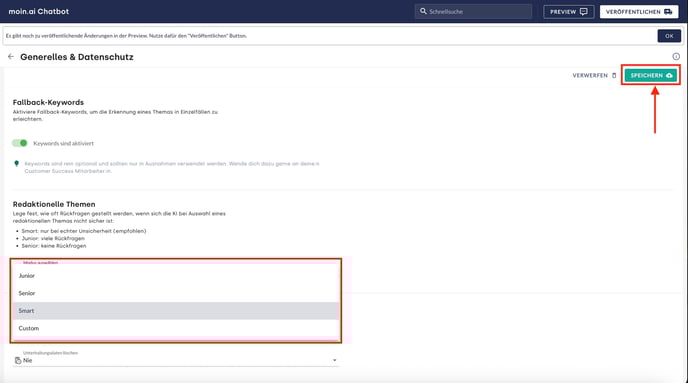
Task: Click the Veröffentlichen button
Action: point(639,12)
